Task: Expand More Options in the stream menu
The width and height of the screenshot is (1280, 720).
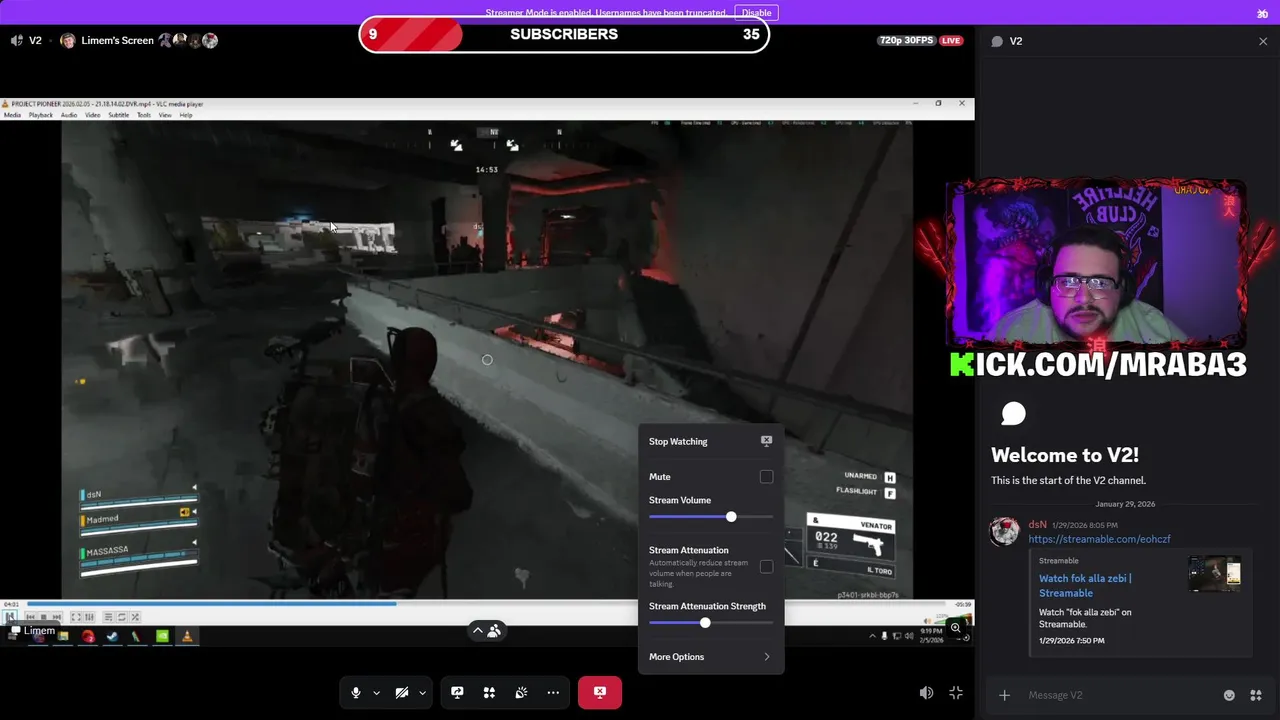Action: click(x=711, y=657)
